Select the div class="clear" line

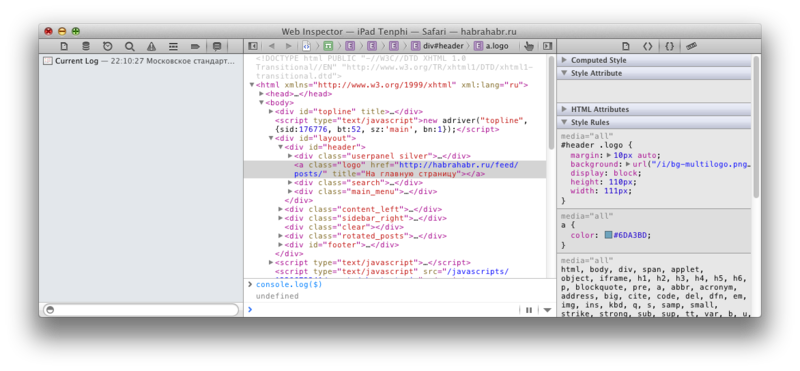[344, 227]
